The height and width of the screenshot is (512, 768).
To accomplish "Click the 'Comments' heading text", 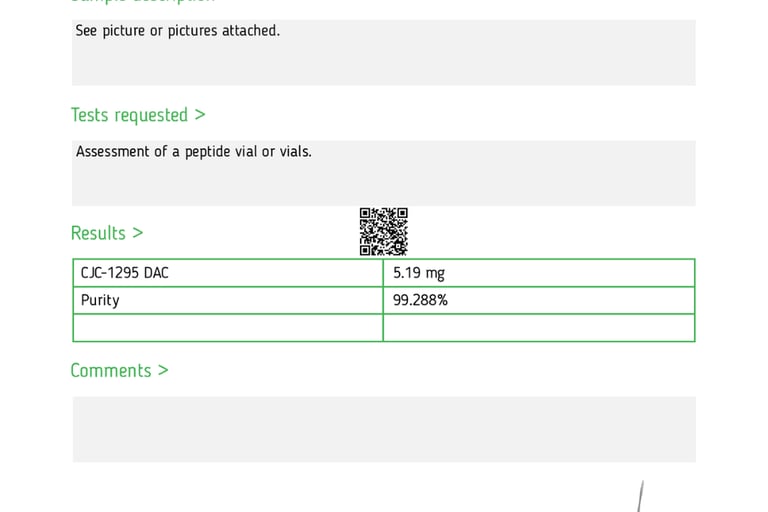I will tap(111, 370).
